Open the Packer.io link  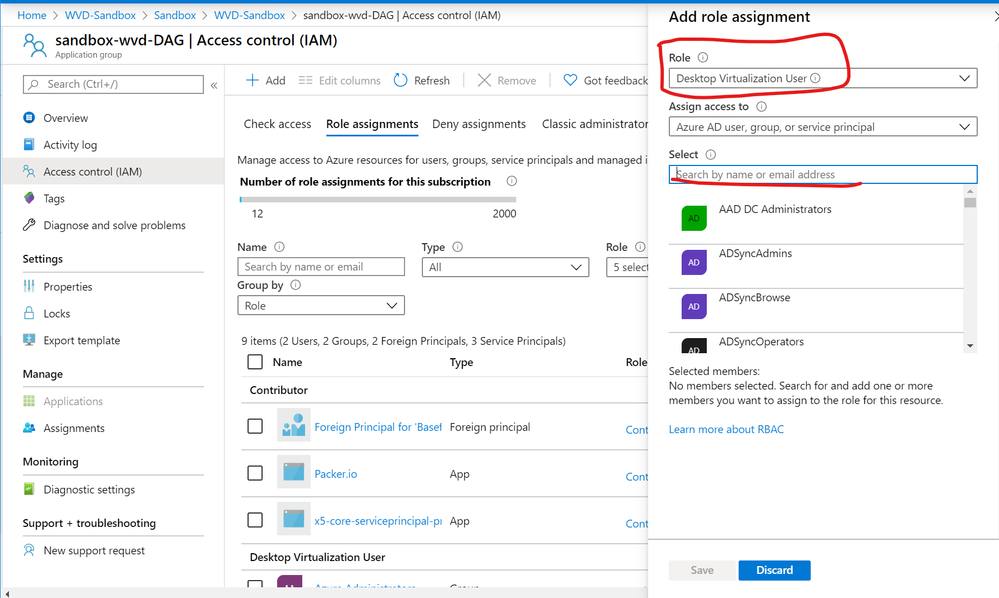[x=336, y=474]
